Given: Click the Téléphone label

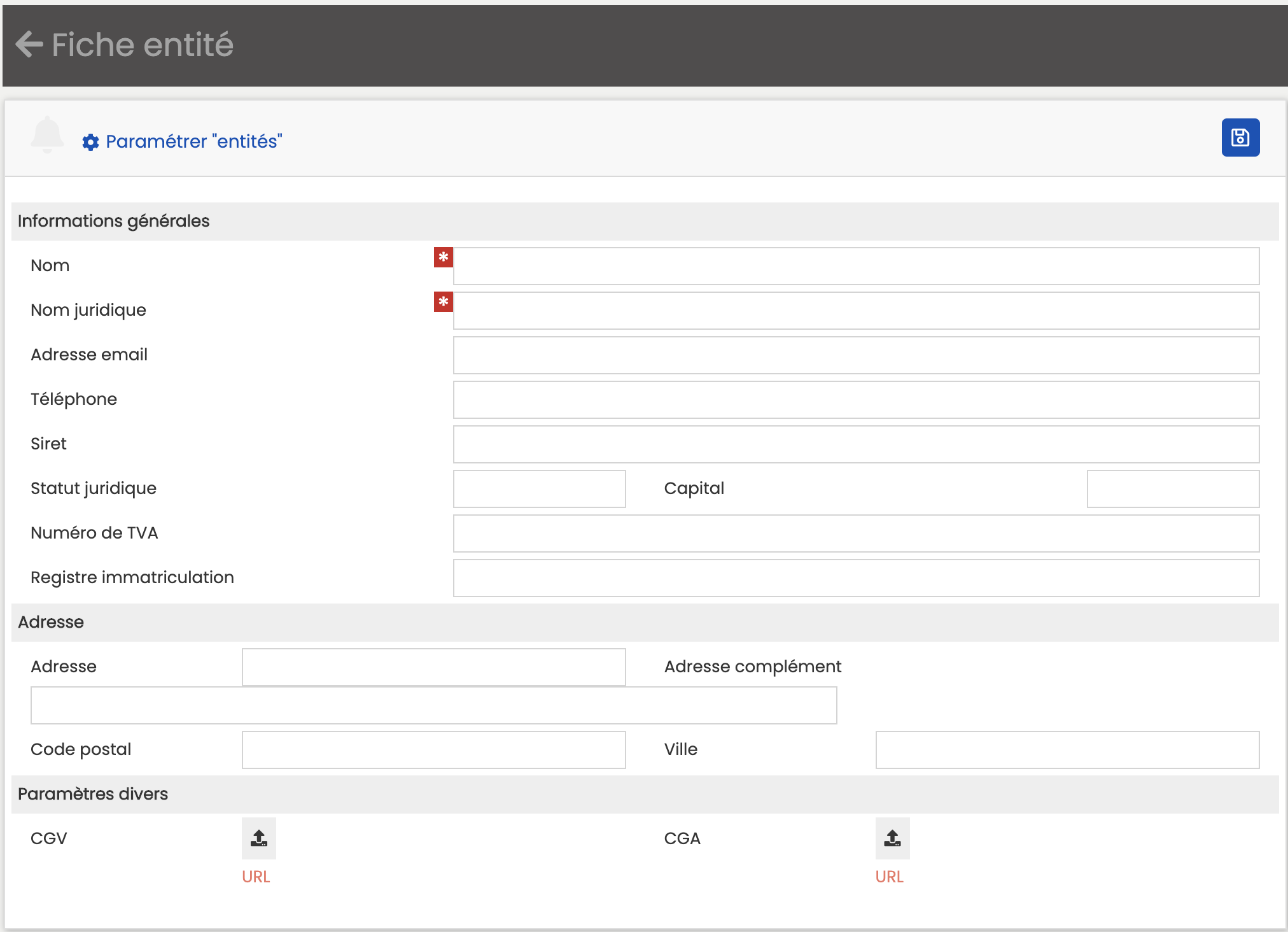Looking at the screenshot, I should coord(74,399).
